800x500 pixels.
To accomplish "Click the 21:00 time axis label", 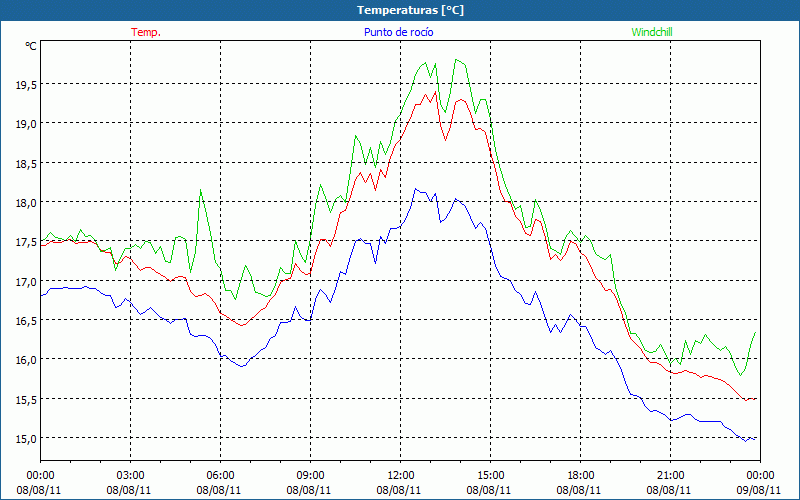I will (x=670, y=476).
